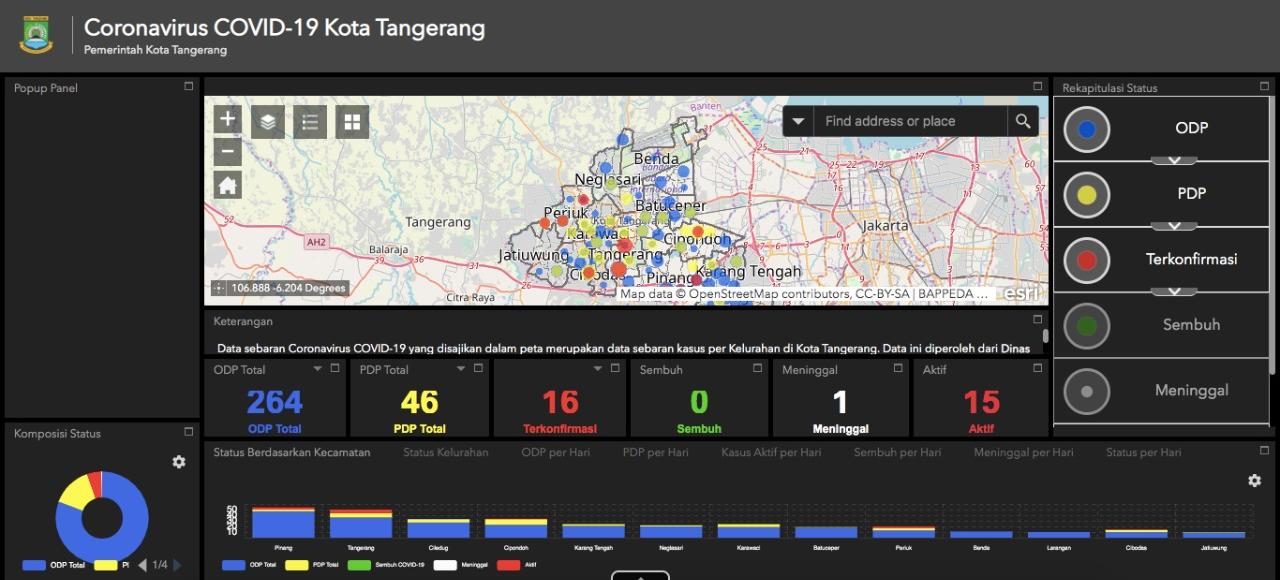Show the map legend
Image resolution: width=1280 pixels, height=580 pixels.
pyautogui.click(x=310, y=122)
